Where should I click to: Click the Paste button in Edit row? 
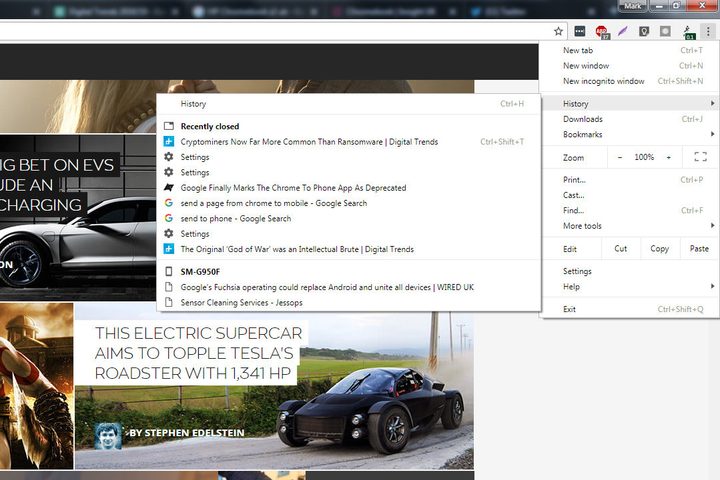[x=699, y=248]
